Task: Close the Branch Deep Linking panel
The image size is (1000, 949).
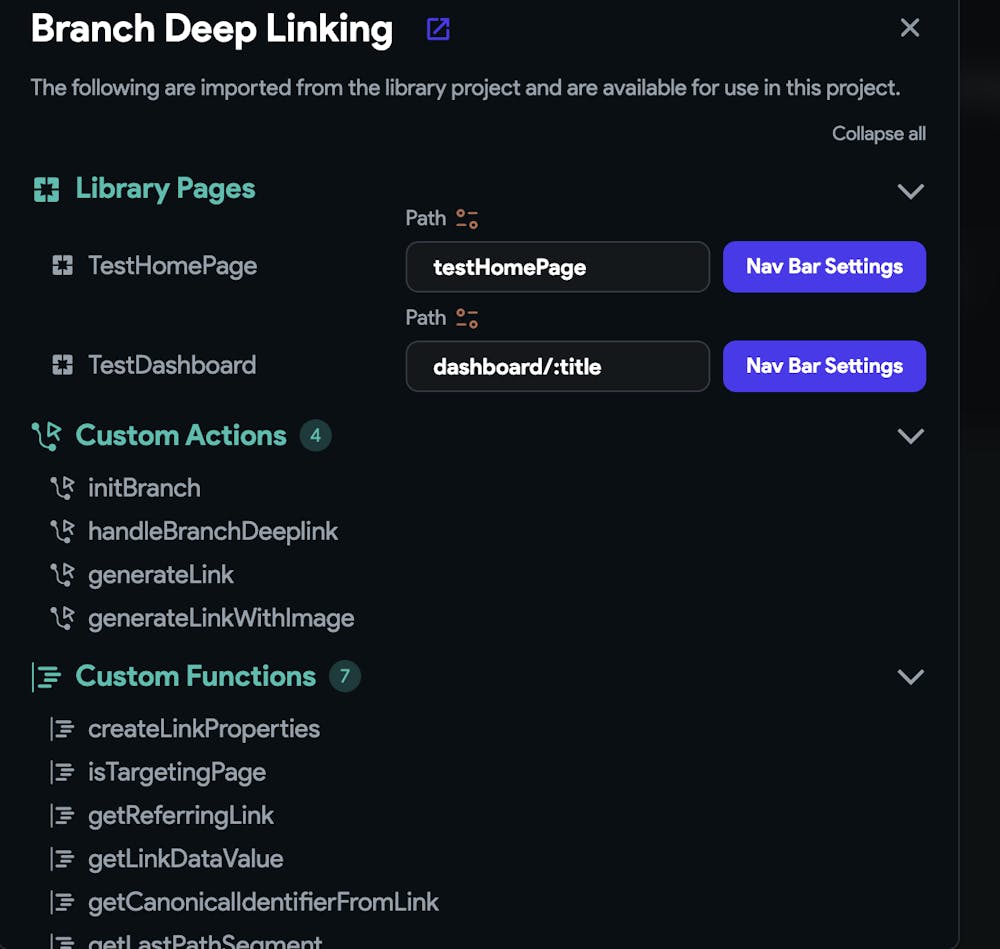Action: click(909, 28)
